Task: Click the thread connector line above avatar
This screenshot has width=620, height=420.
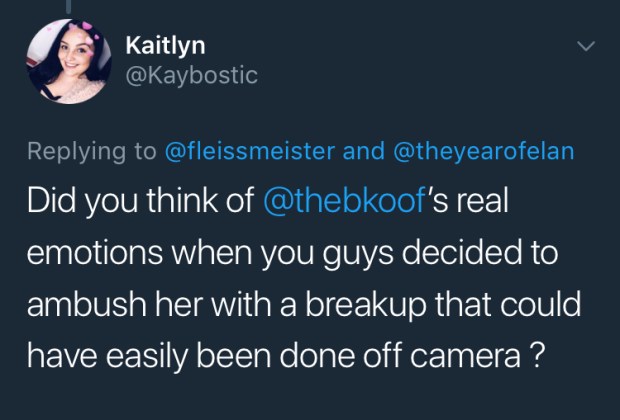Action: pyautogui.click(x=70, y=5)
